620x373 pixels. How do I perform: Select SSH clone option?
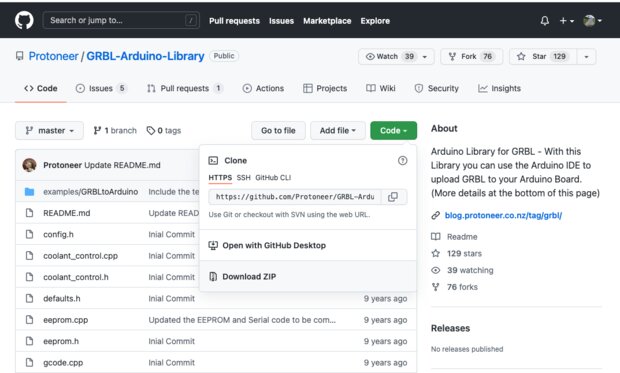pos(244,178)
